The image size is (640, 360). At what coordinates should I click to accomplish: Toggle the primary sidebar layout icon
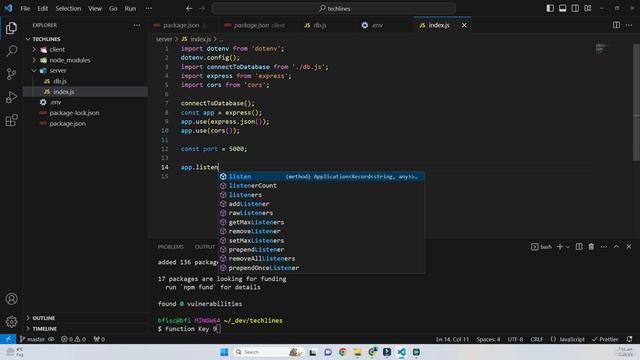click(x=550, y=8)
